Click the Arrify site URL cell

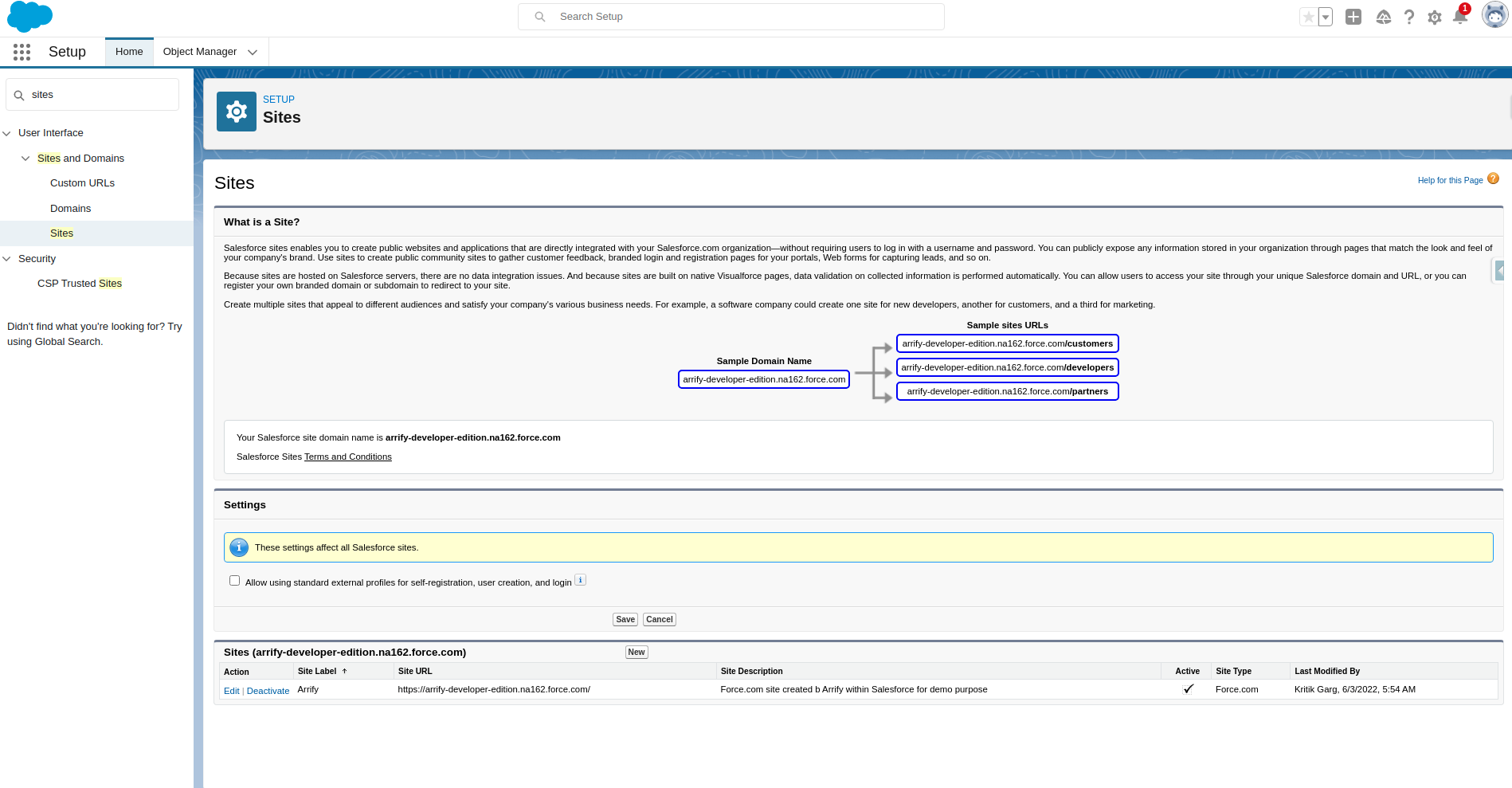[x=494, y=689]
